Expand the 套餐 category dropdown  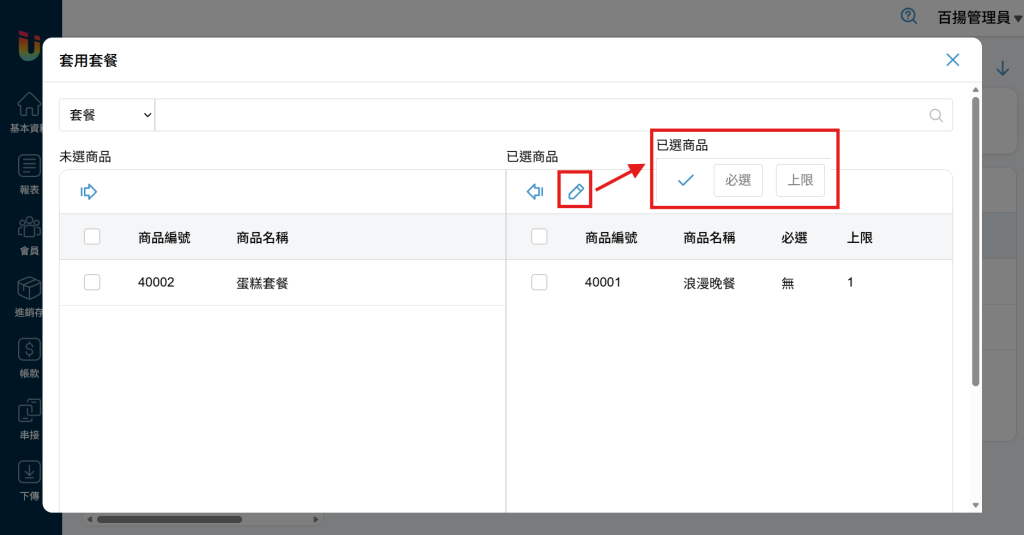coord(107,115)
